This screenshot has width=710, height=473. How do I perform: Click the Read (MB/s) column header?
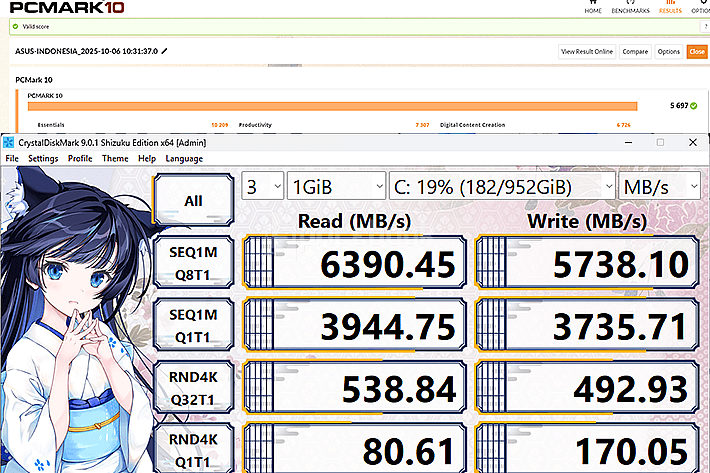click(355, 221)
